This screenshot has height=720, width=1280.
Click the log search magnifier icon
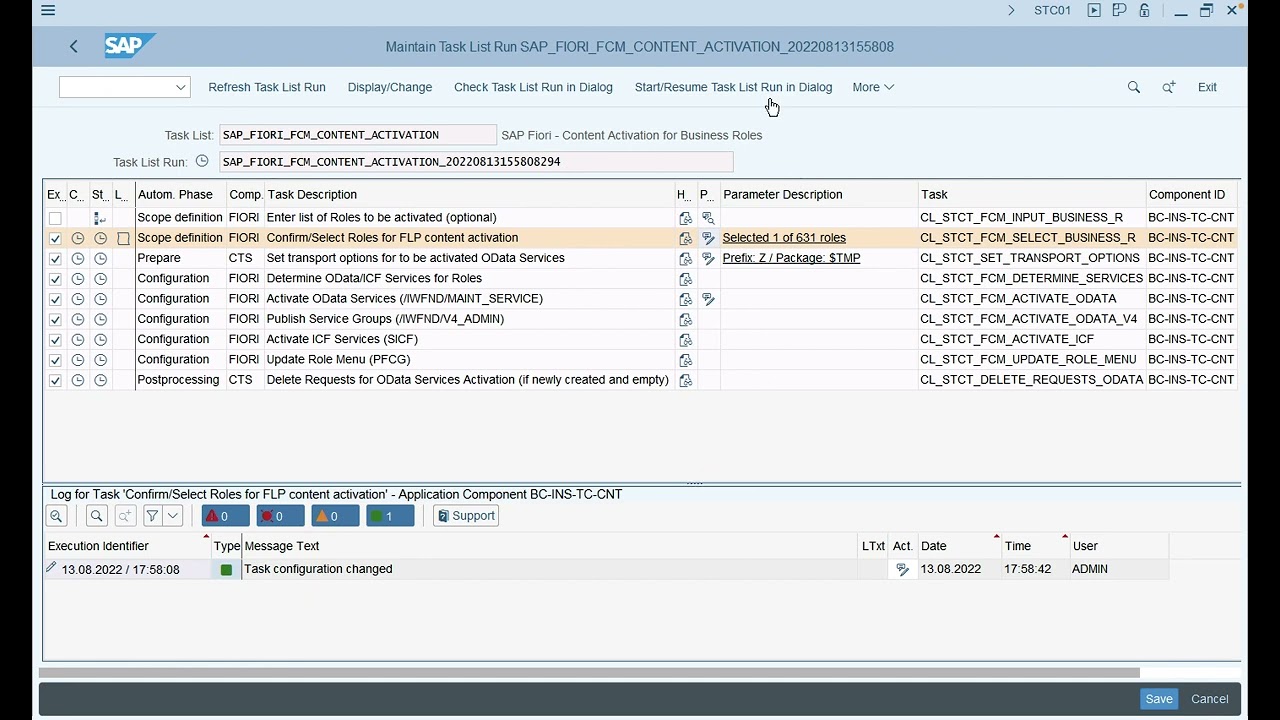pyautogui.click(x=96, y=516)
